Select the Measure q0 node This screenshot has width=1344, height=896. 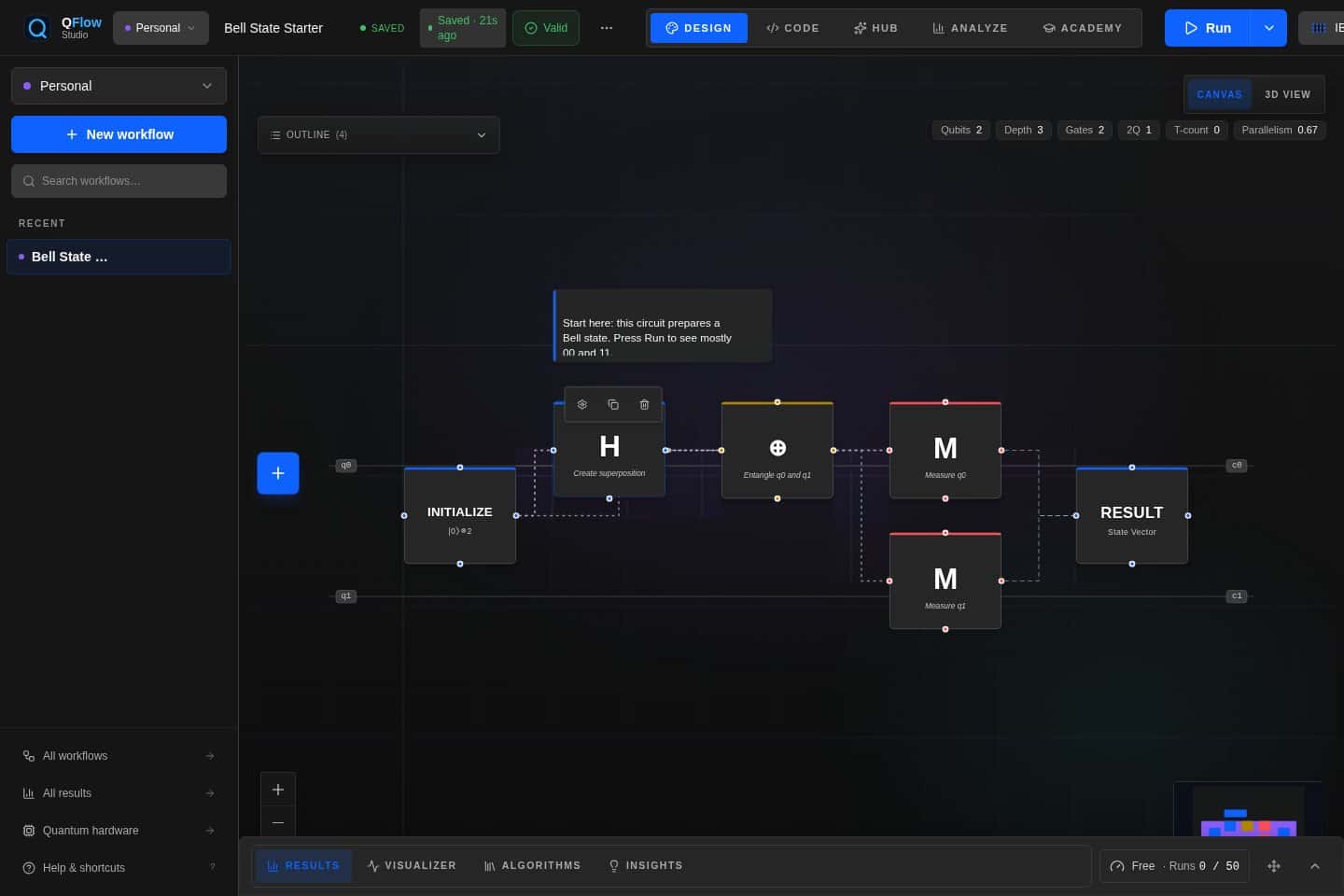[x=945, y=450]
